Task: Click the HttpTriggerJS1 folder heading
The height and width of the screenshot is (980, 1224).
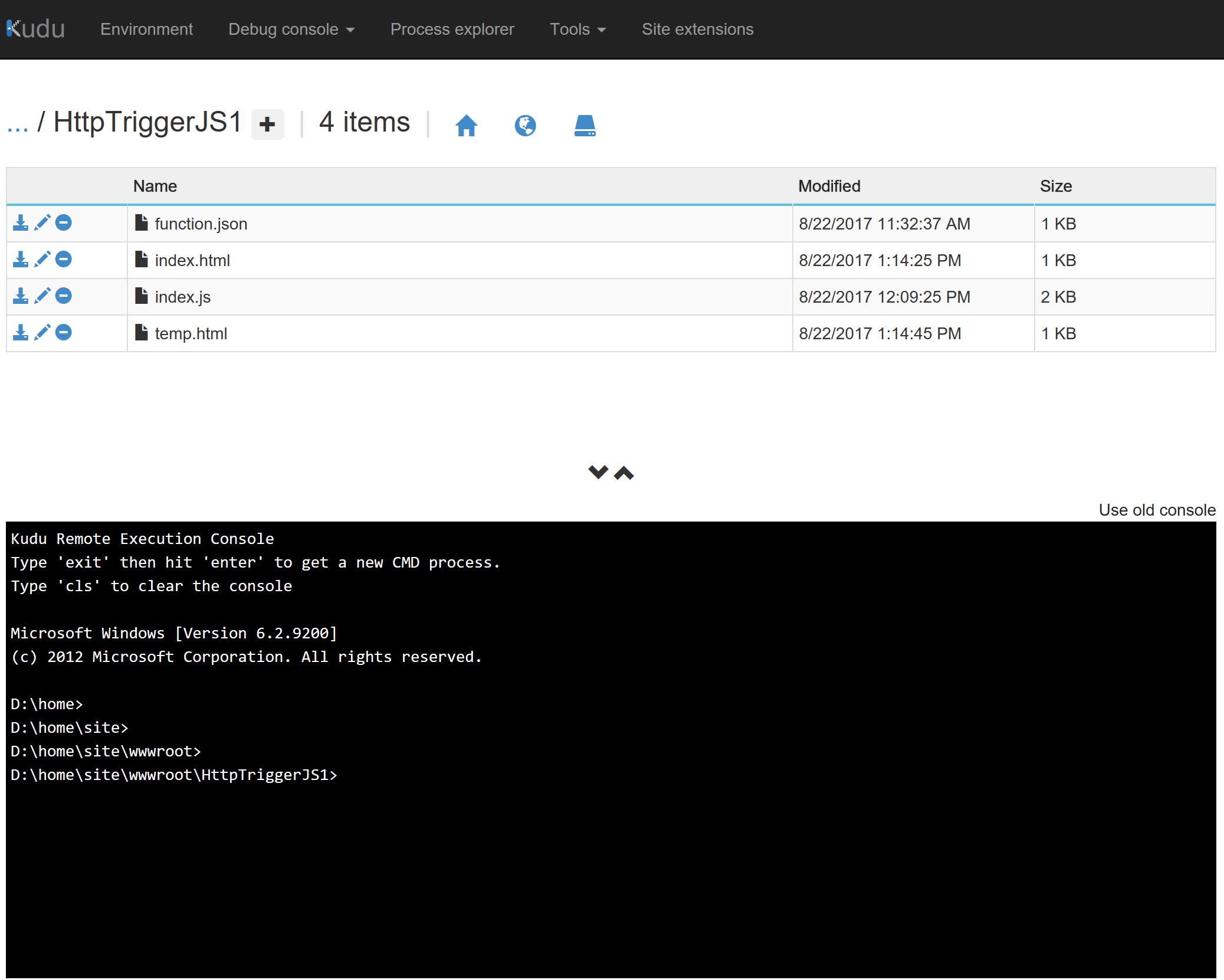Action: (147, 123)
